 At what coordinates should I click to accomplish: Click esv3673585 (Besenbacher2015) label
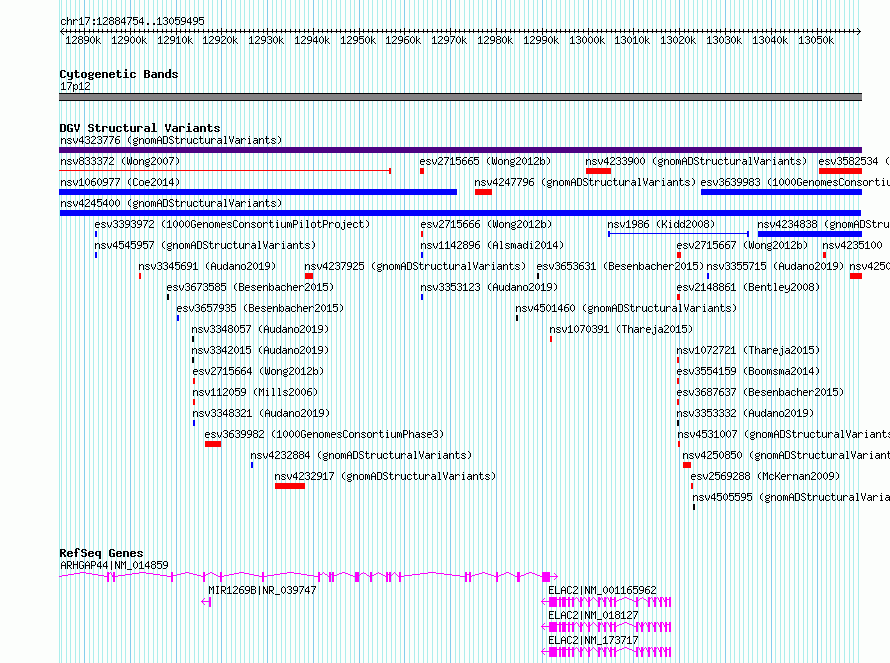250,287
